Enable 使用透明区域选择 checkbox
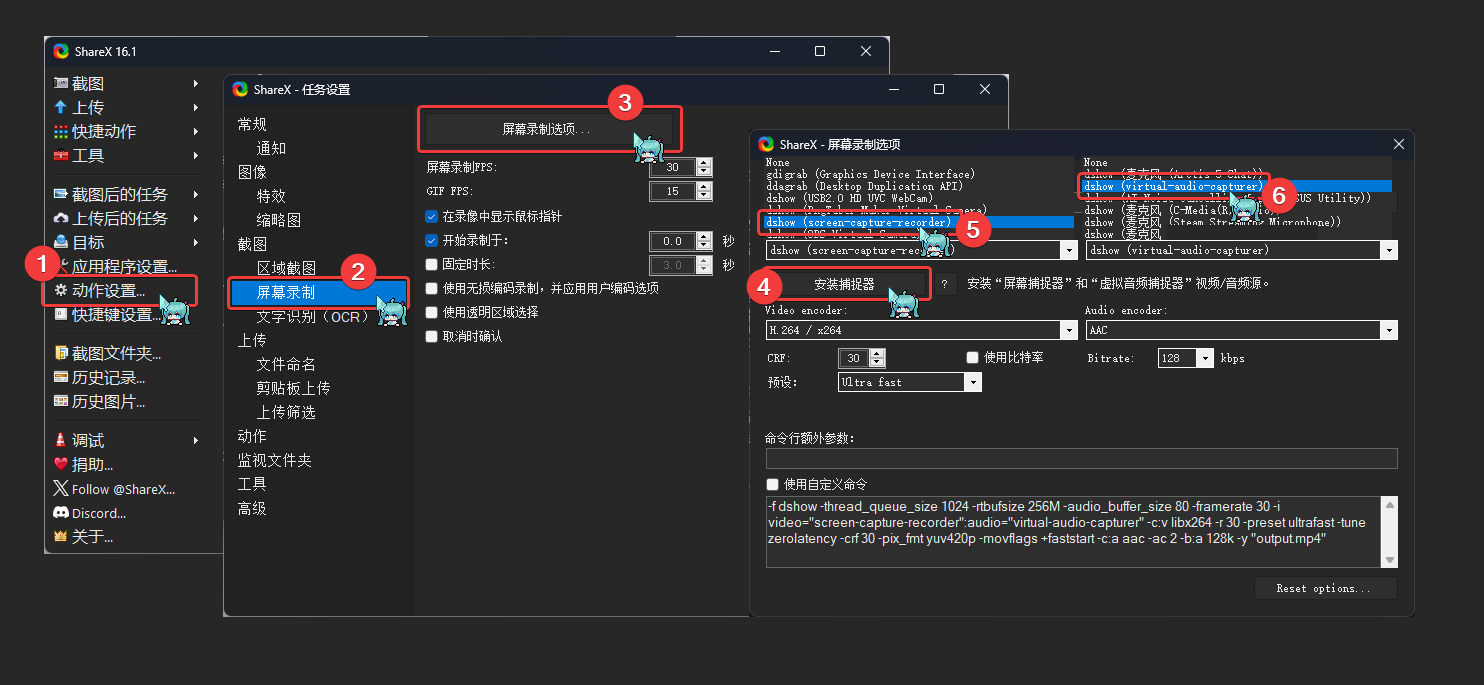1484x685 pixels. 432,312
